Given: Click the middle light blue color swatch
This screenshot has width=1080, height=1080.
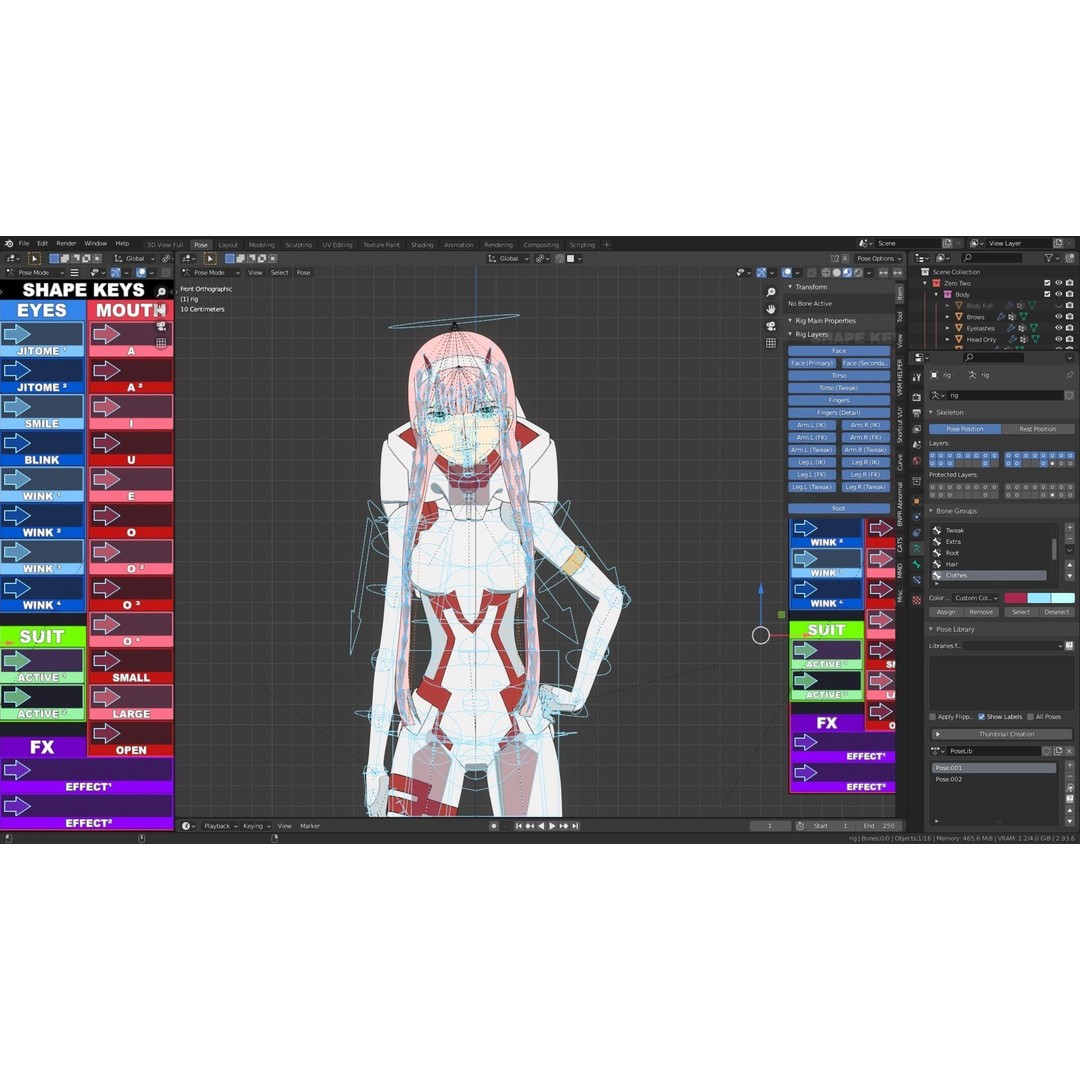Looking at the screenshot, I should [1039, 598].
